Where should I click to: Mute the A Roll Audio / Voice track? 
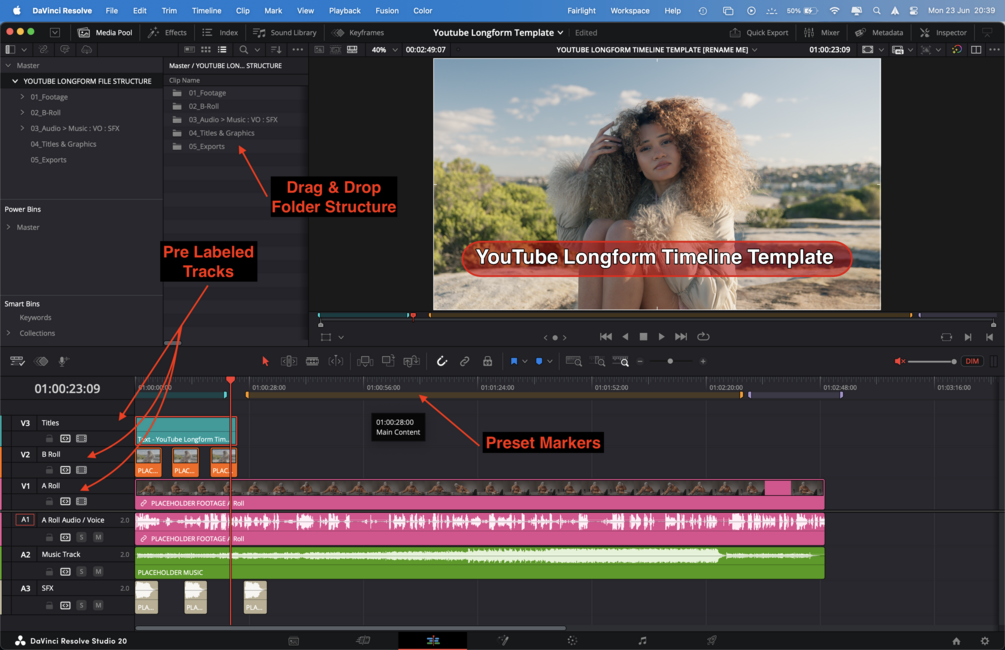point(98,537)
